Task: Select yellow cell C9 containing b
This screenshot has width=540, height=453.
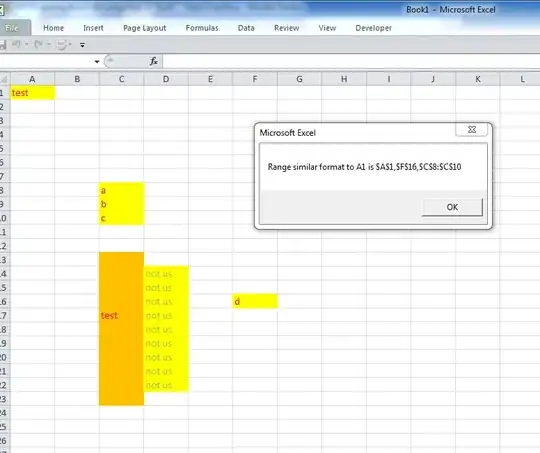Action: [122, 204]
